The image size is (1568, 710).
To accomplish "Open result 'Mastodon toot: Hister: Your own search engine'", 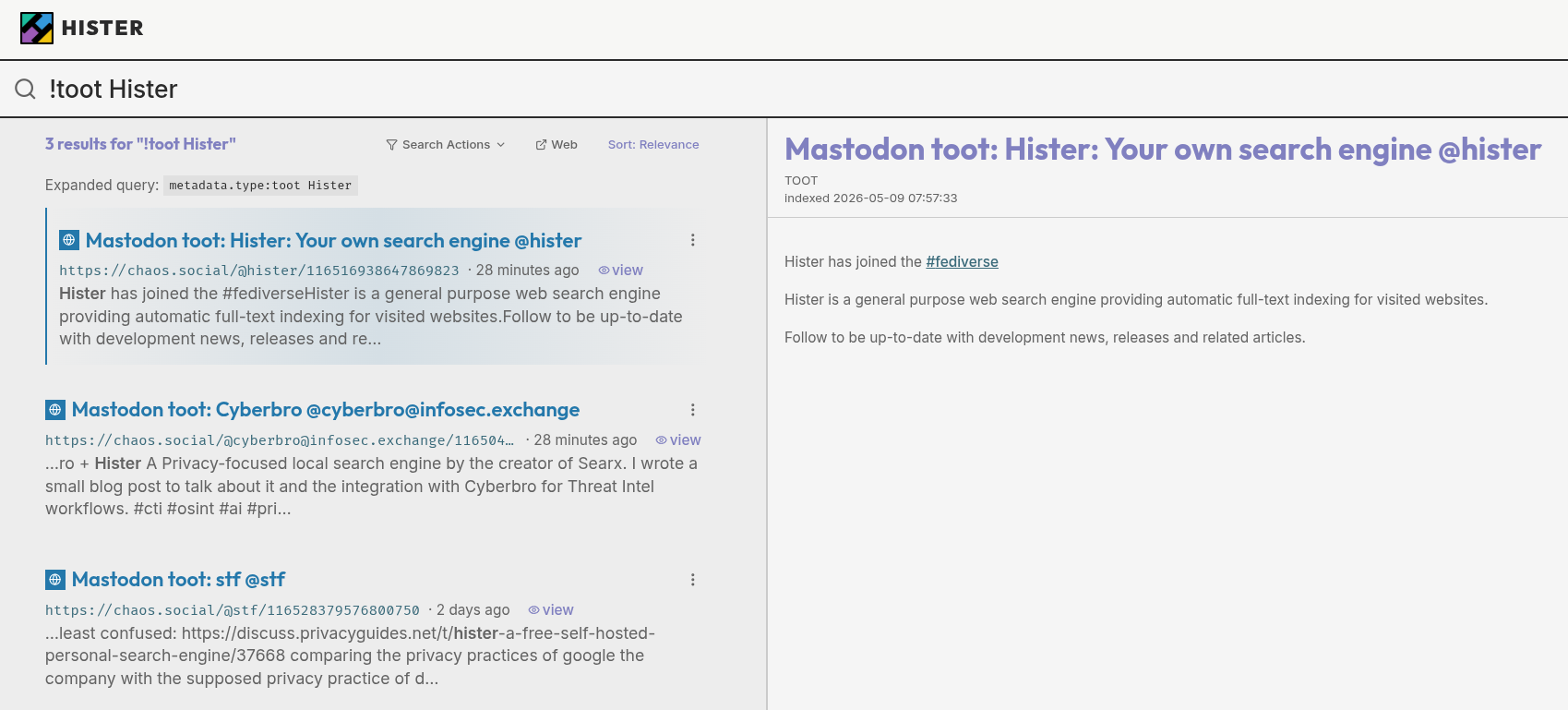I will point(333,241).
